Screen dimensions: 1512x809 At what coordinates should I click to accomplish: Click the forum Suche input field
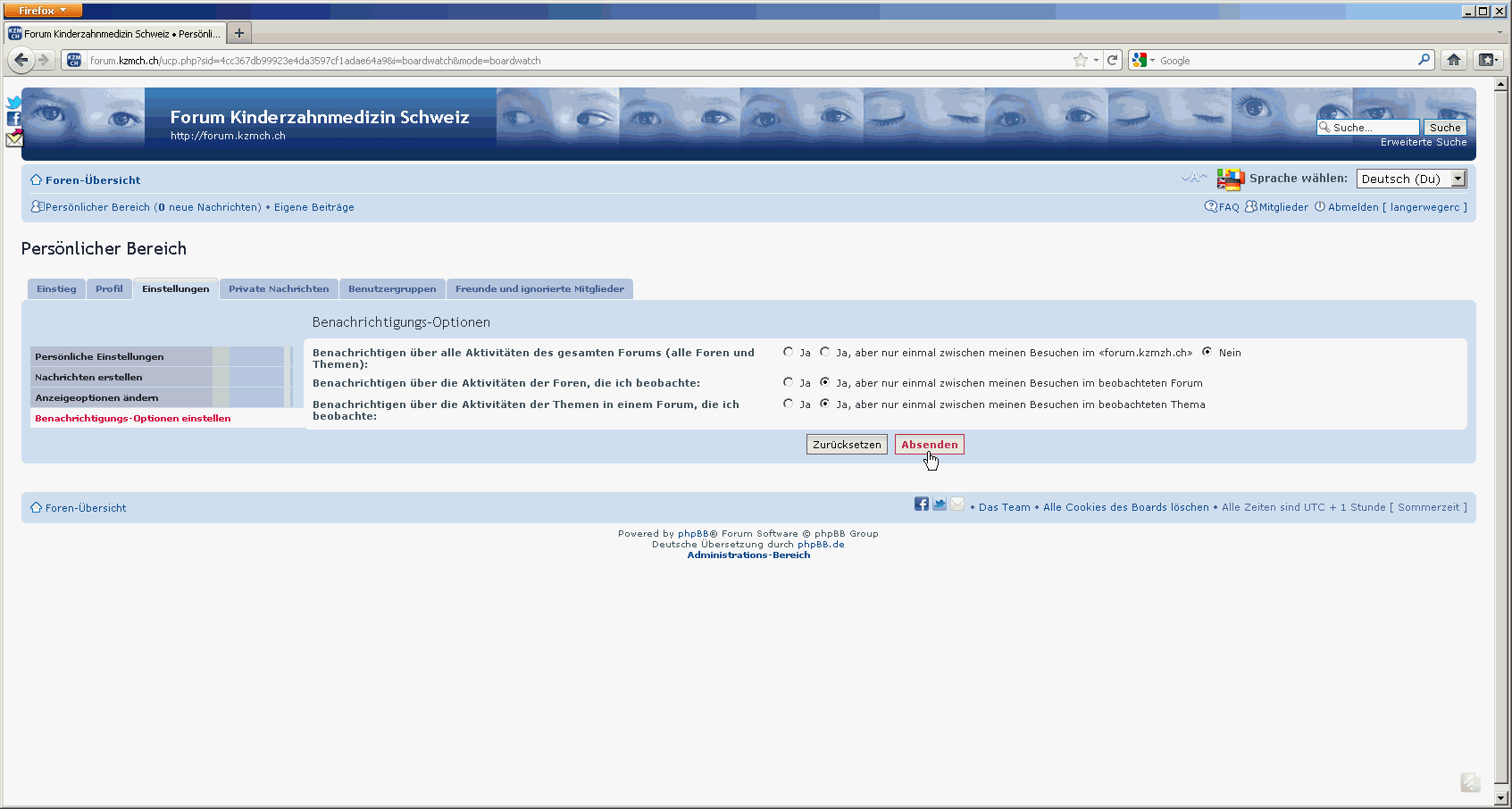(x=1374, y=128)
